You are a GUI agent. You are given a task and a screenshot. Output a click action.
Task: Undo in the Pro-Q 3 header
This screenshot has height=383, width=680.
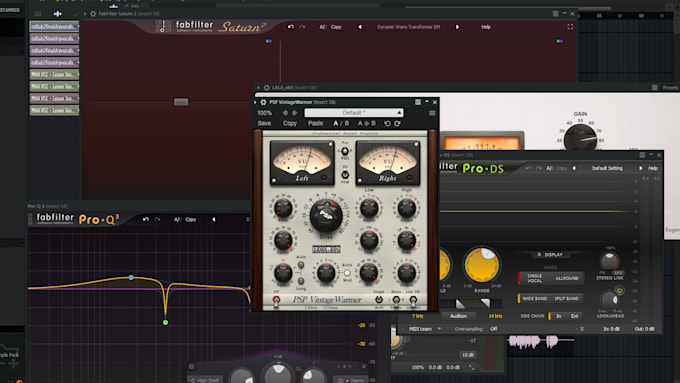tap(146, 219)
